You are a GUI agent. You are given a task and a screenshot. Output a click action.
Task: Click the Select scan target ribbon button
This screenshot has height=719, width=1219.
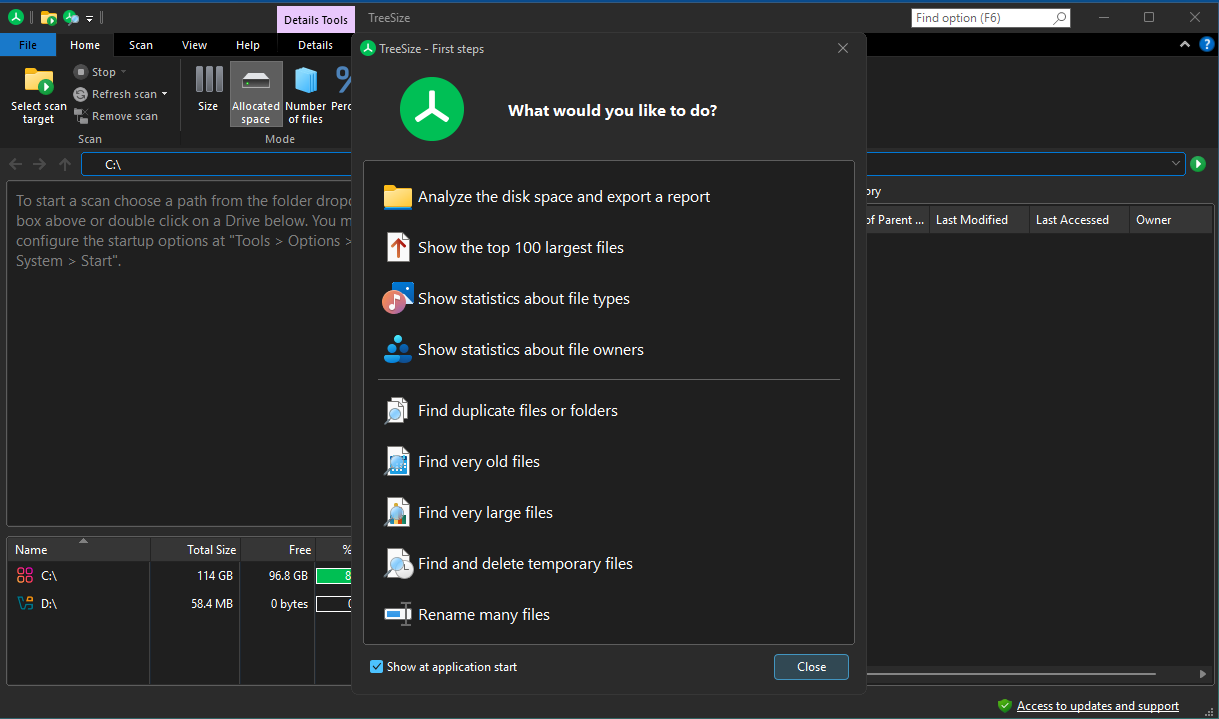[x=38, y=96]
